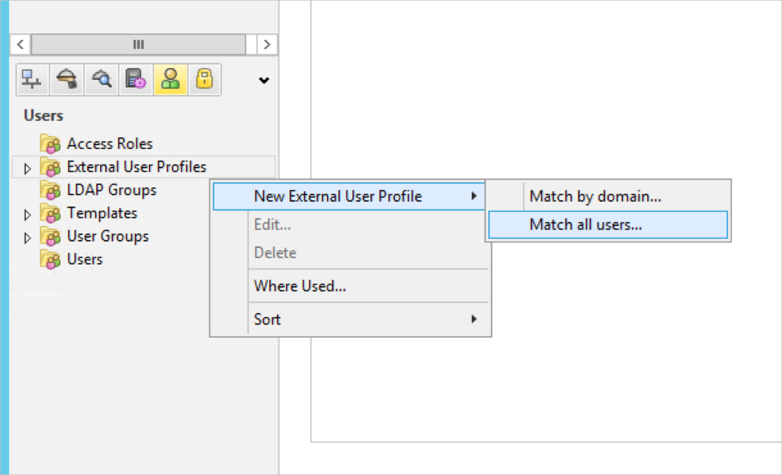Open the toolbar overflow dropdown arrow
The width and height of the screenshot is (782, 475).
[264, 81]
